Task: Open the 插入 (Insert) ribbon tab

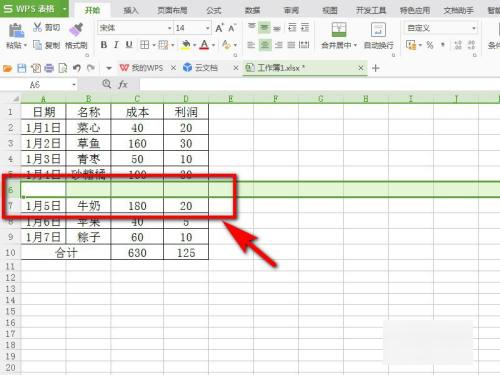Action: coord(131,10)
